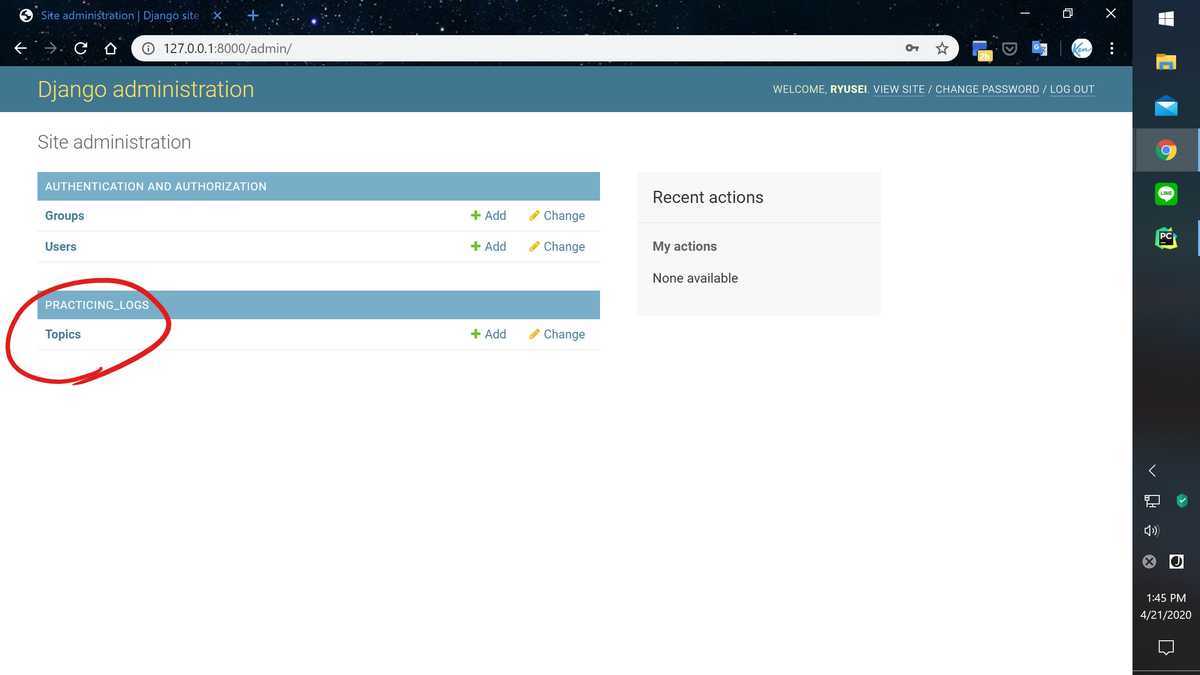Click Change for Groups
This screenshot has height=675, width=1200.
tap(557, 216)
